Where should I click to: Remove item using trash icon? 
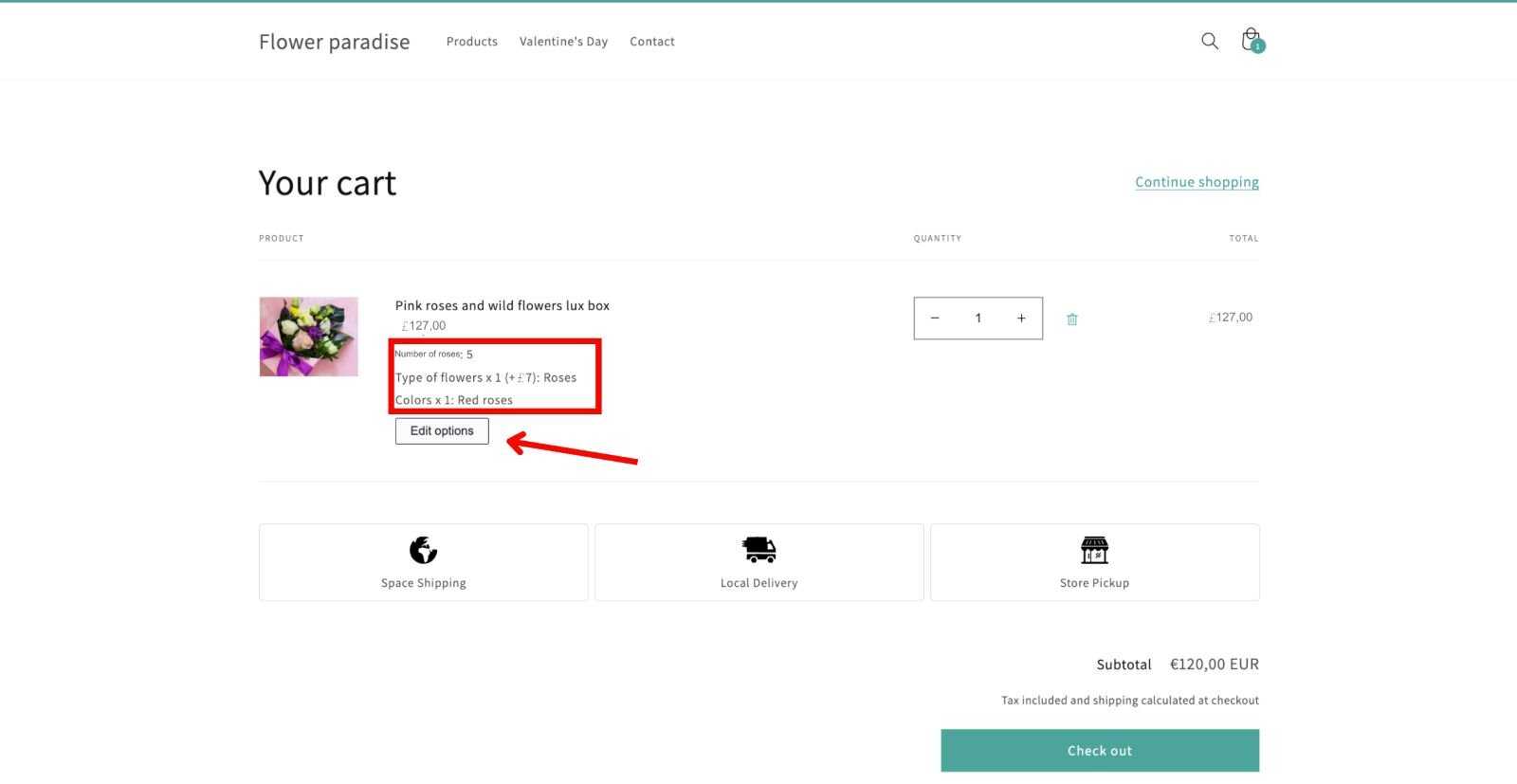tap(1071, 319)
